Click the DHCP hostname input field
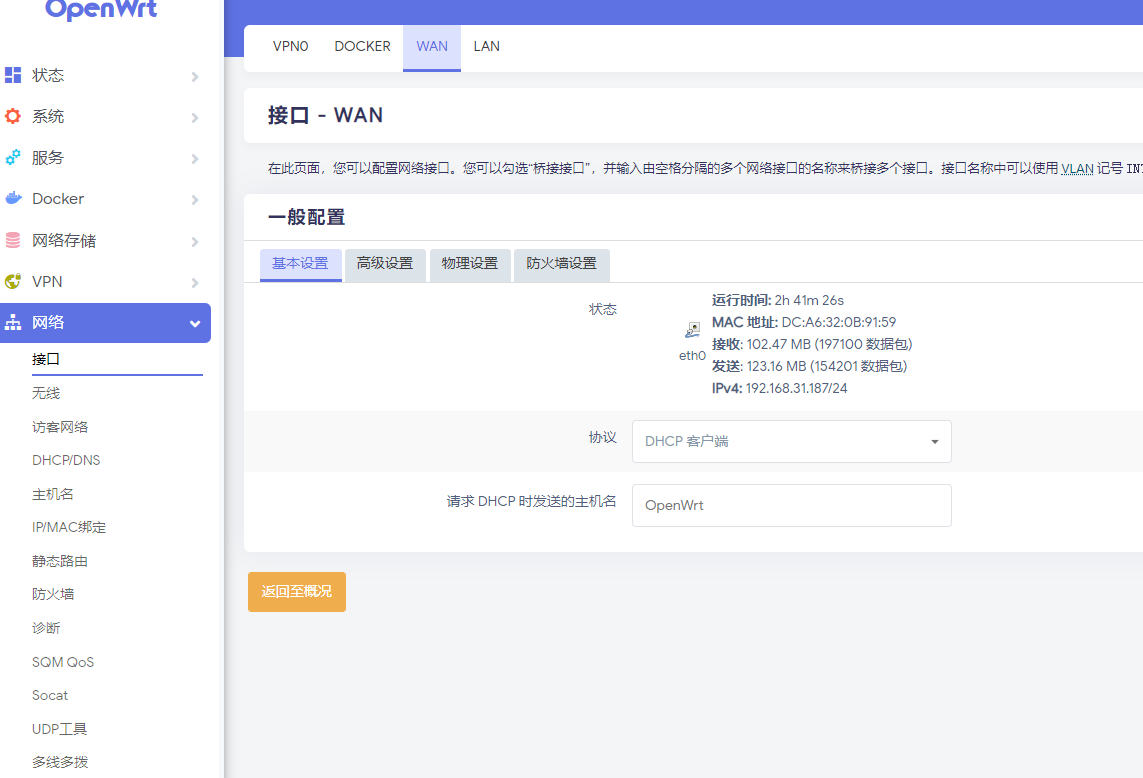Image resolution: width=1143 pixels, height=778 pixels. coord(791,506)
